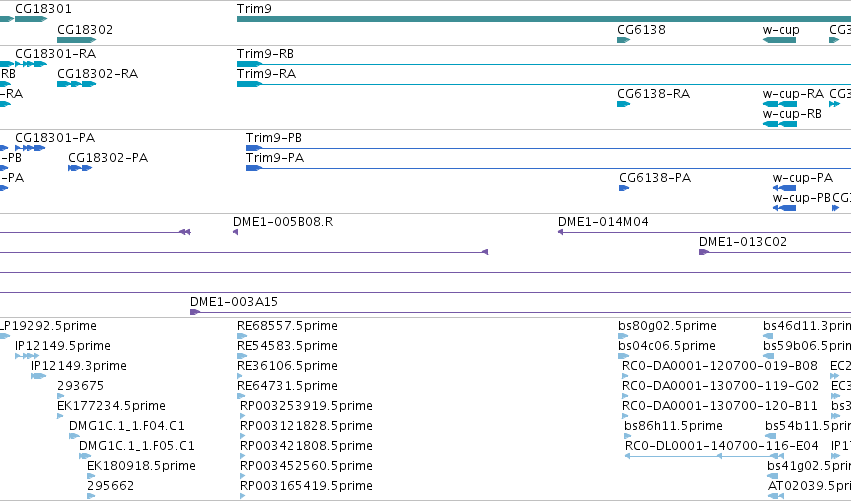Viewport: 851px width, 501px height.
Task: Click the 293675 feature label
Action: [80, 386]
